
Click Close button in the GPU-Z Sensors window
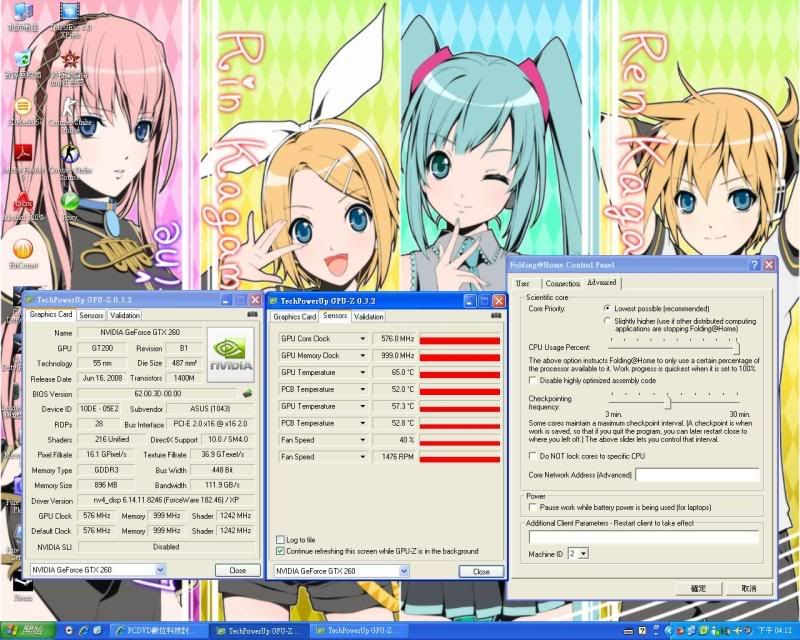pos(481,572)
